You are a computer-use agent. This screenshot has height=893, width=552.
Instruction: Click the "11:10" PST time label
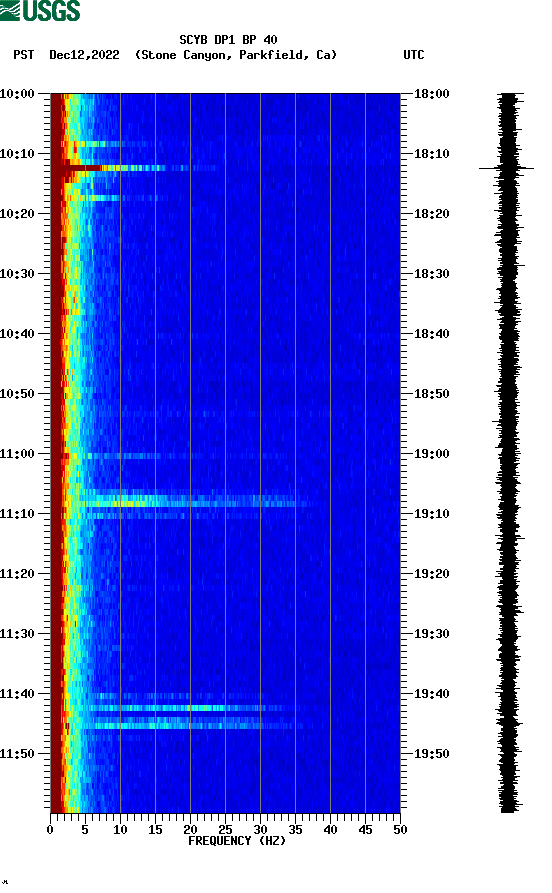click(x=17, y=514)
